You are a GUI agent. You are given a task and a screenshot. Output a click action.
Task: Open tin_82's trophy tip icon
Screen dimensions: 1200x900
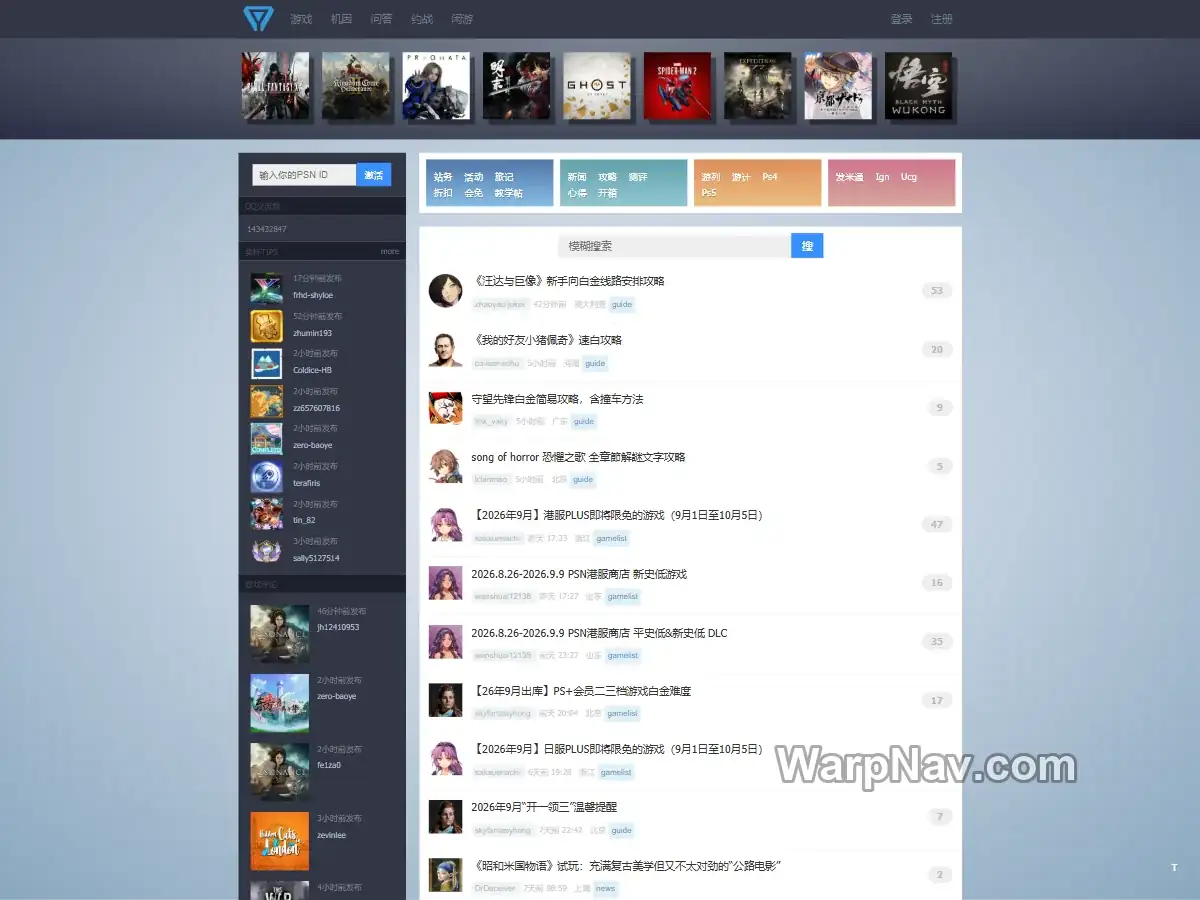pyautogui.click(x=266, y=513)
